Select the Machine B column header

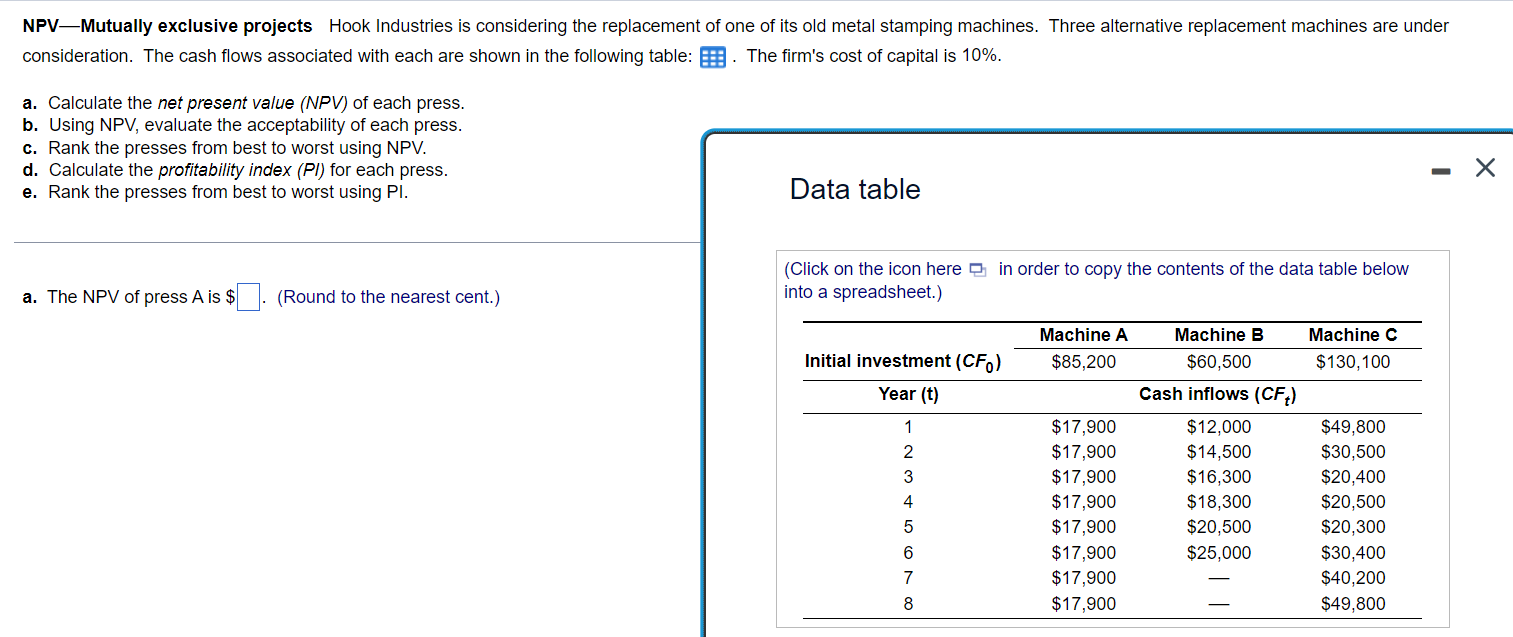1217,335
